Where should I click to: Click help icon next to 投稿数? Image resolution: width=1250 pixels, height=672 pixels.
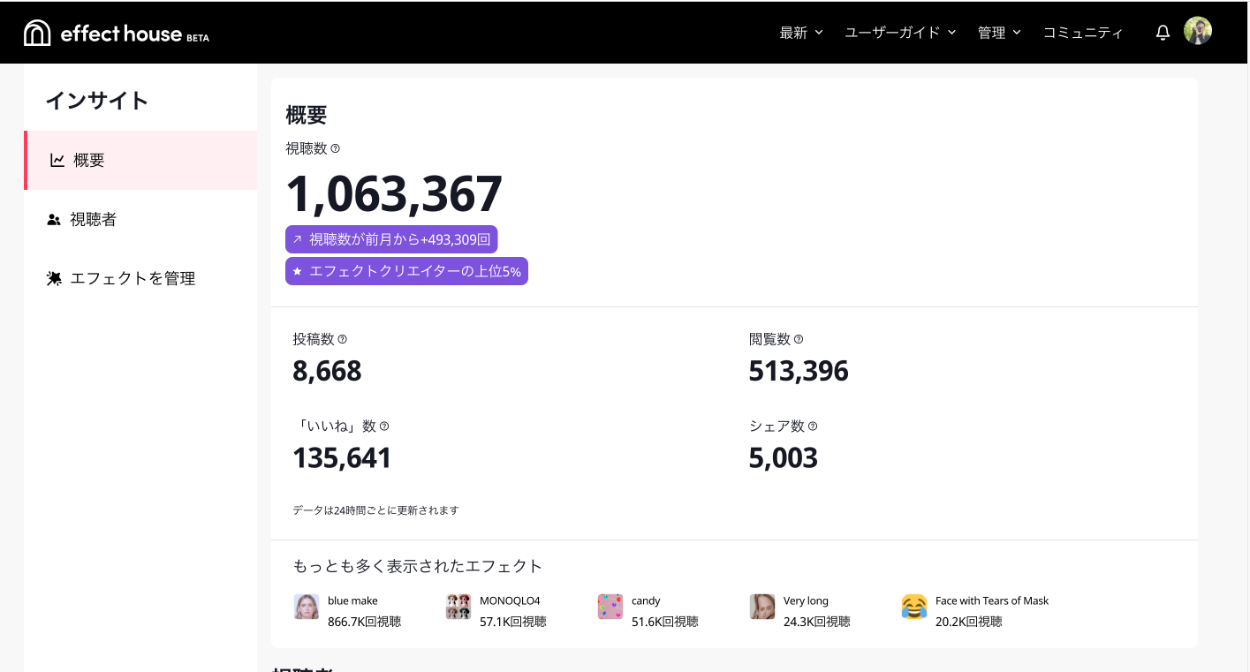[342, 339]
